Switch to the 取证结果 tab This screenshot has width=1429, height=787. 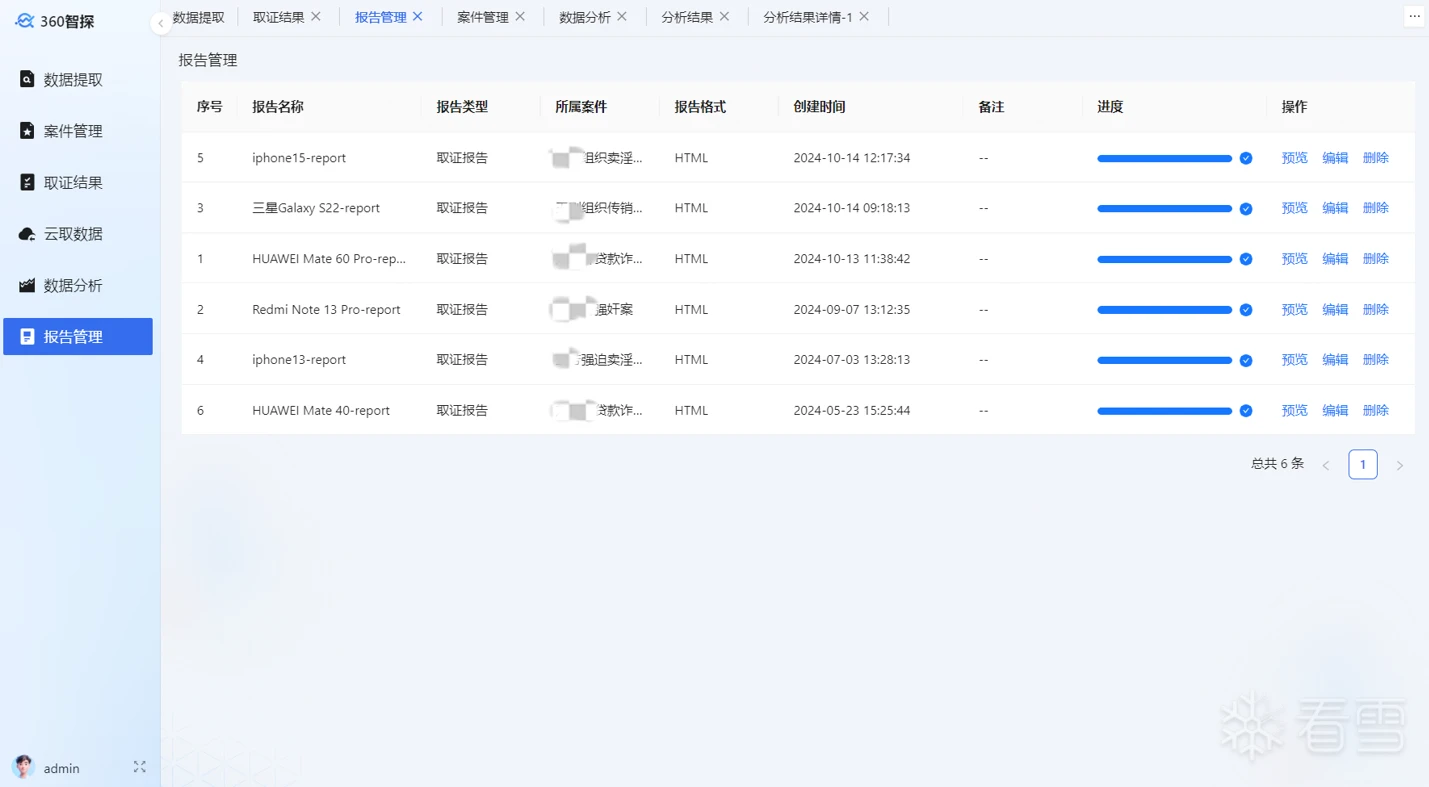(x=278, y=17)
